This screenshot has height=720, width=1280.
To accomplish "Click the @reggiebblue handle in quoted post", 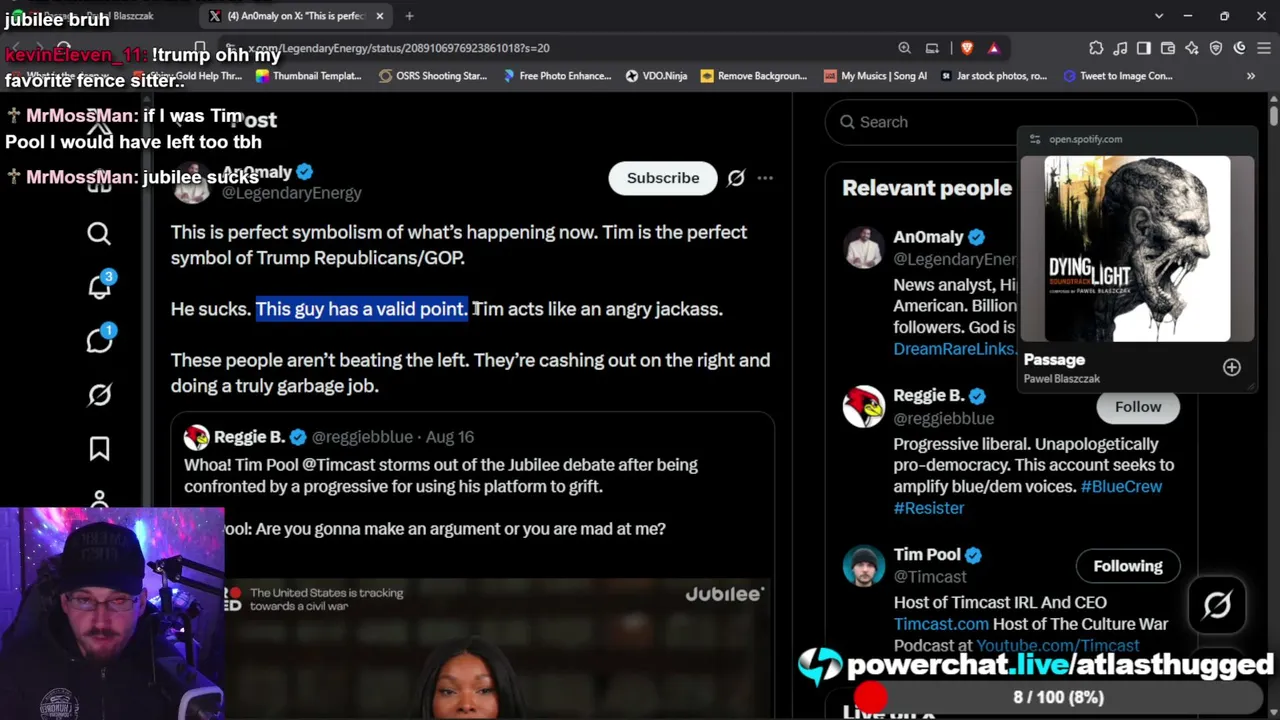I will (362, 437).
